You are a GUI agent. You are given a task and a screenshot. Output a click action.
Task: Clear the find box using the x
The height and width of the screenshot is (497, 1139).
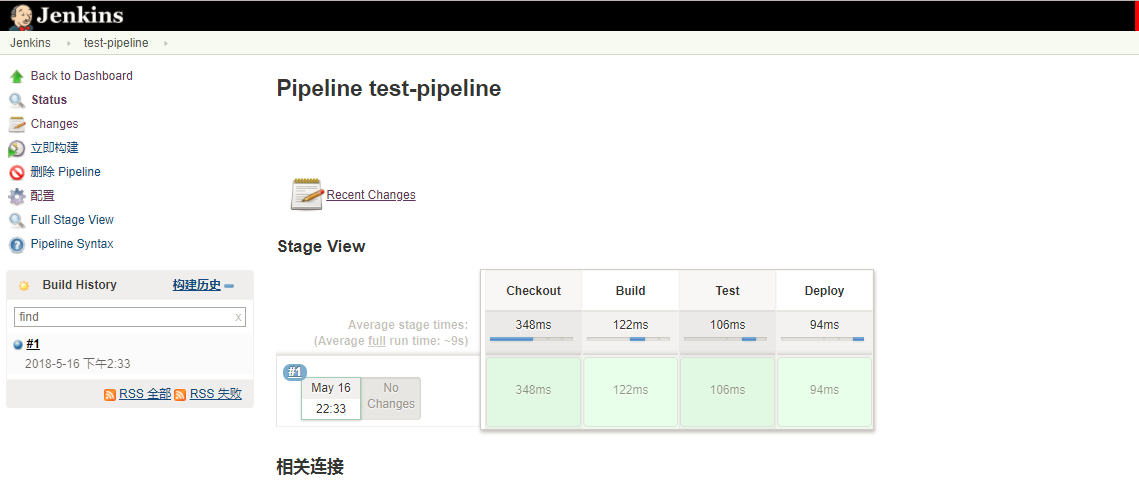click(x=238, y=317)
